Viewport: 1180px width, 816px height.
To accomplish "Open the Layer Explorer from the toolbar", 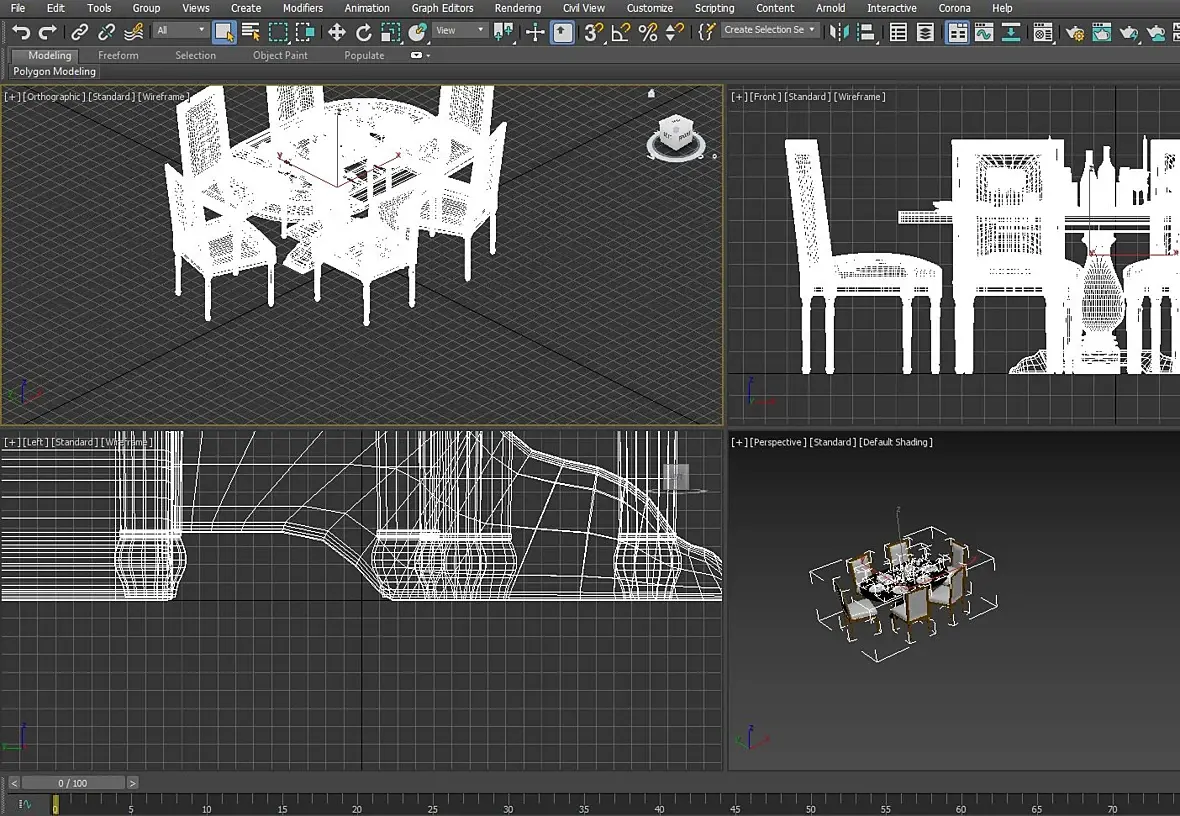I will (926, 32).
